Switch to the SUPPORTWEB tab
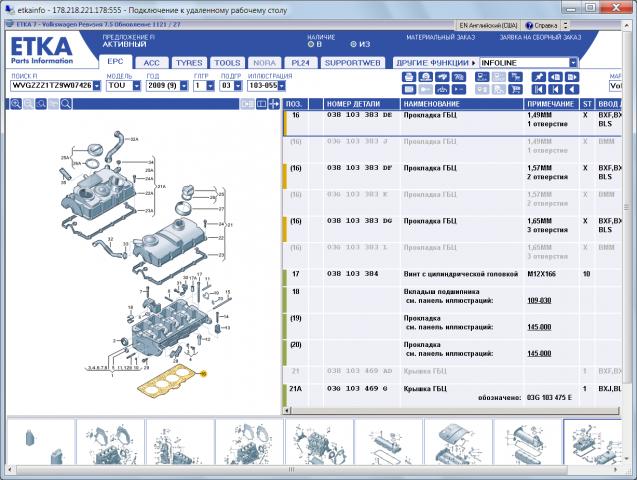Image resolution: width=637 pixels, height=480 pixels. (353, 63)
